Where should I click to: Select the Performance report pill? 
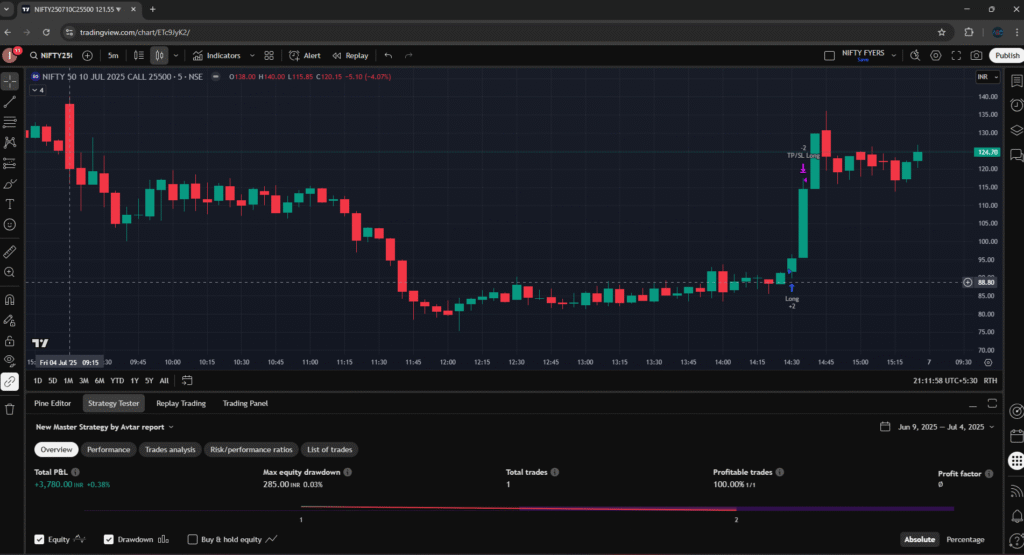pos(108,450)
